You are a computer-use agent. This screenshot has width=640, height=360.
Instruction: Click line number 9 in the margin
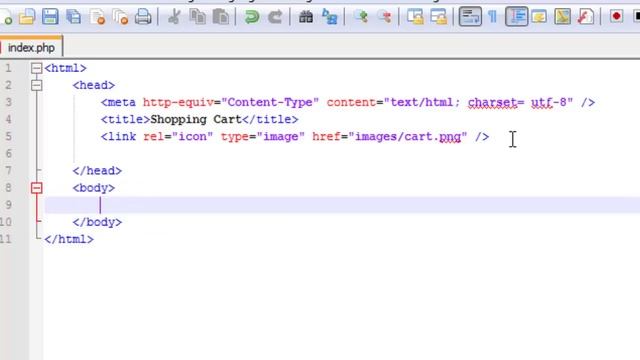8,205
